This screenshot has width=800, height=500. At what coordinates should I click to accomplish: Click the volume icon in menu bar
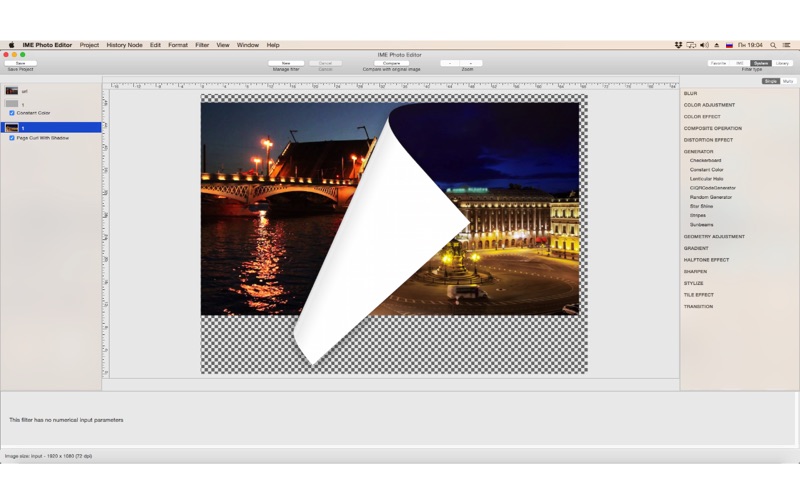[x=704, y=45]
